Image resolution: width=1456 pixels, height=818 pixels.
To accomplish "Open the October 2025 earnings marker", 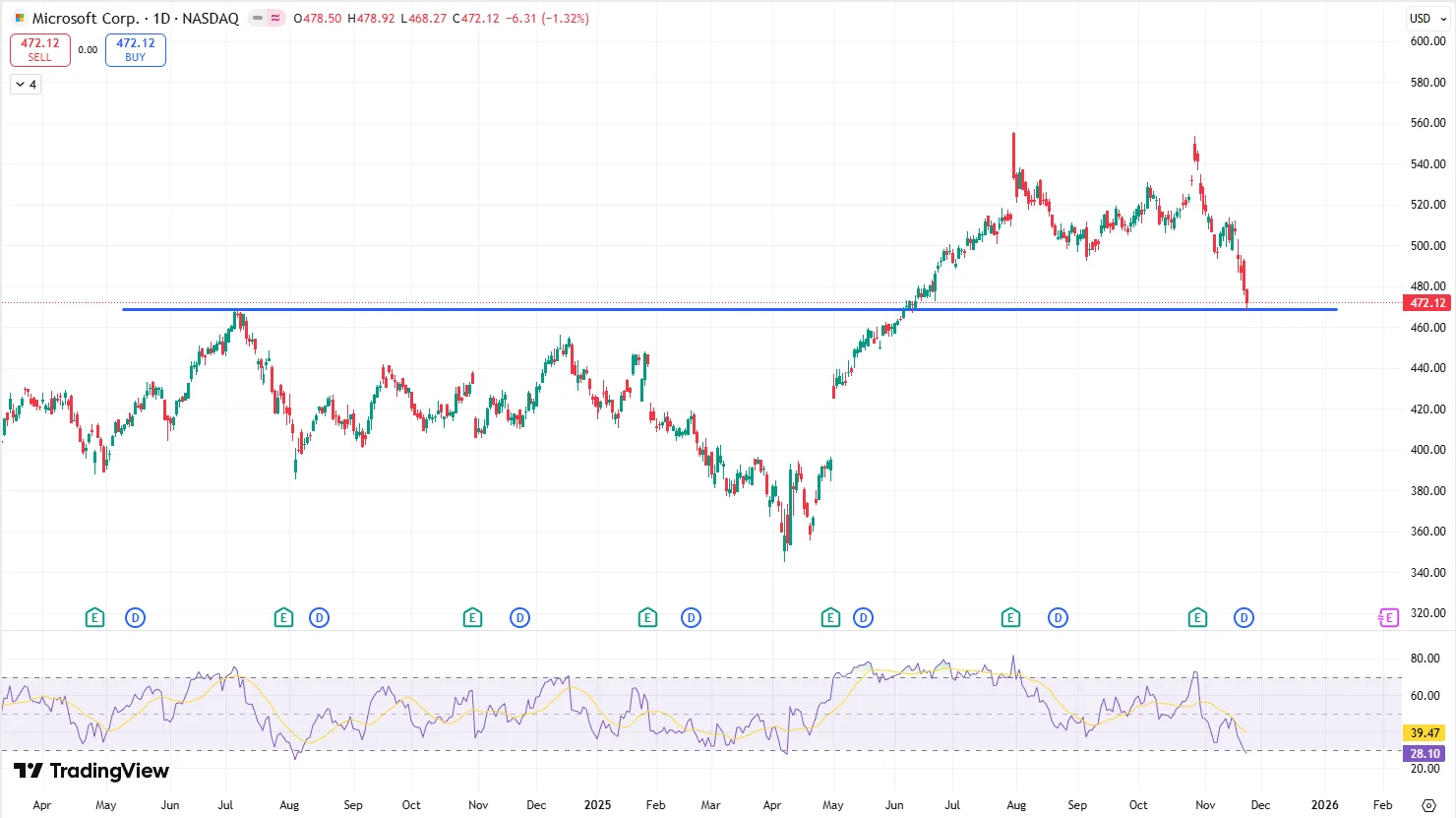I will (1197, 618).
